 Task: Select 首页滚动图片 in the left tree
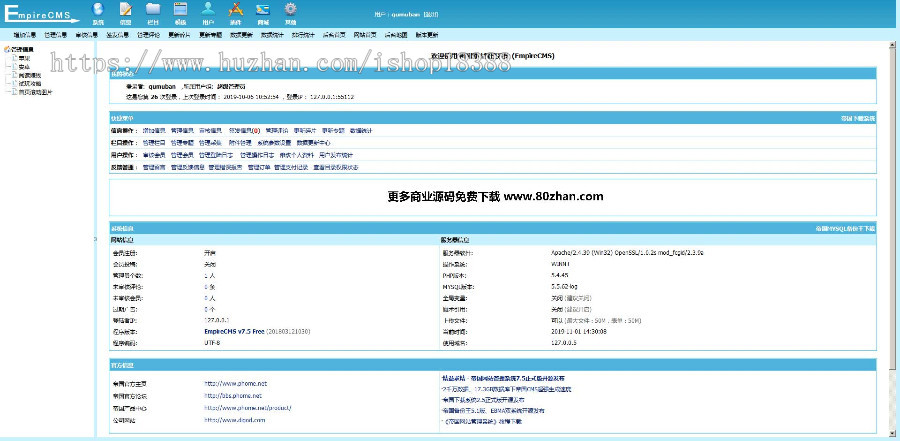coord(36,92)
